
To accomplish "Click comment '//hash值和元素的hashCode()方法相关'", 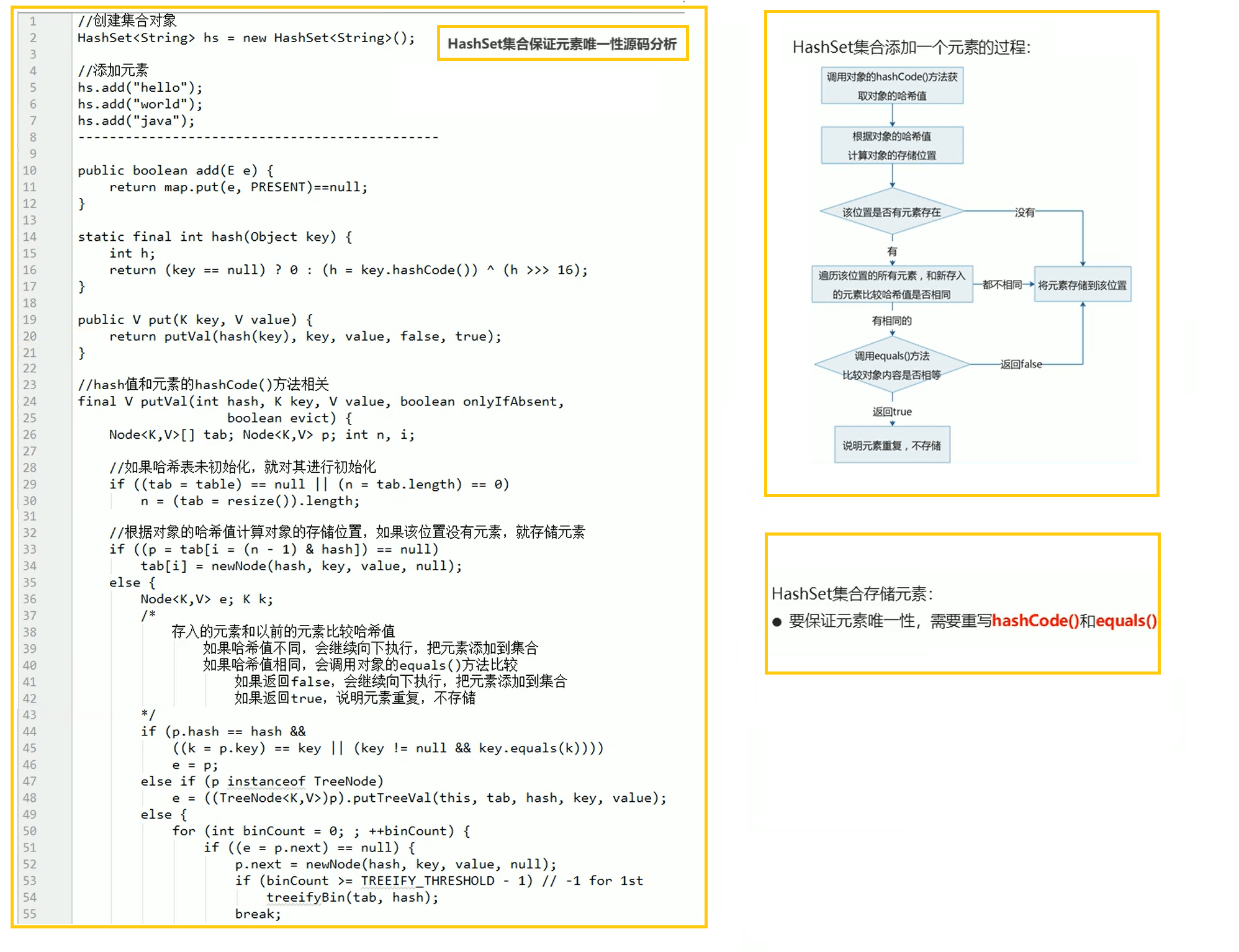I will coord(203,385).
